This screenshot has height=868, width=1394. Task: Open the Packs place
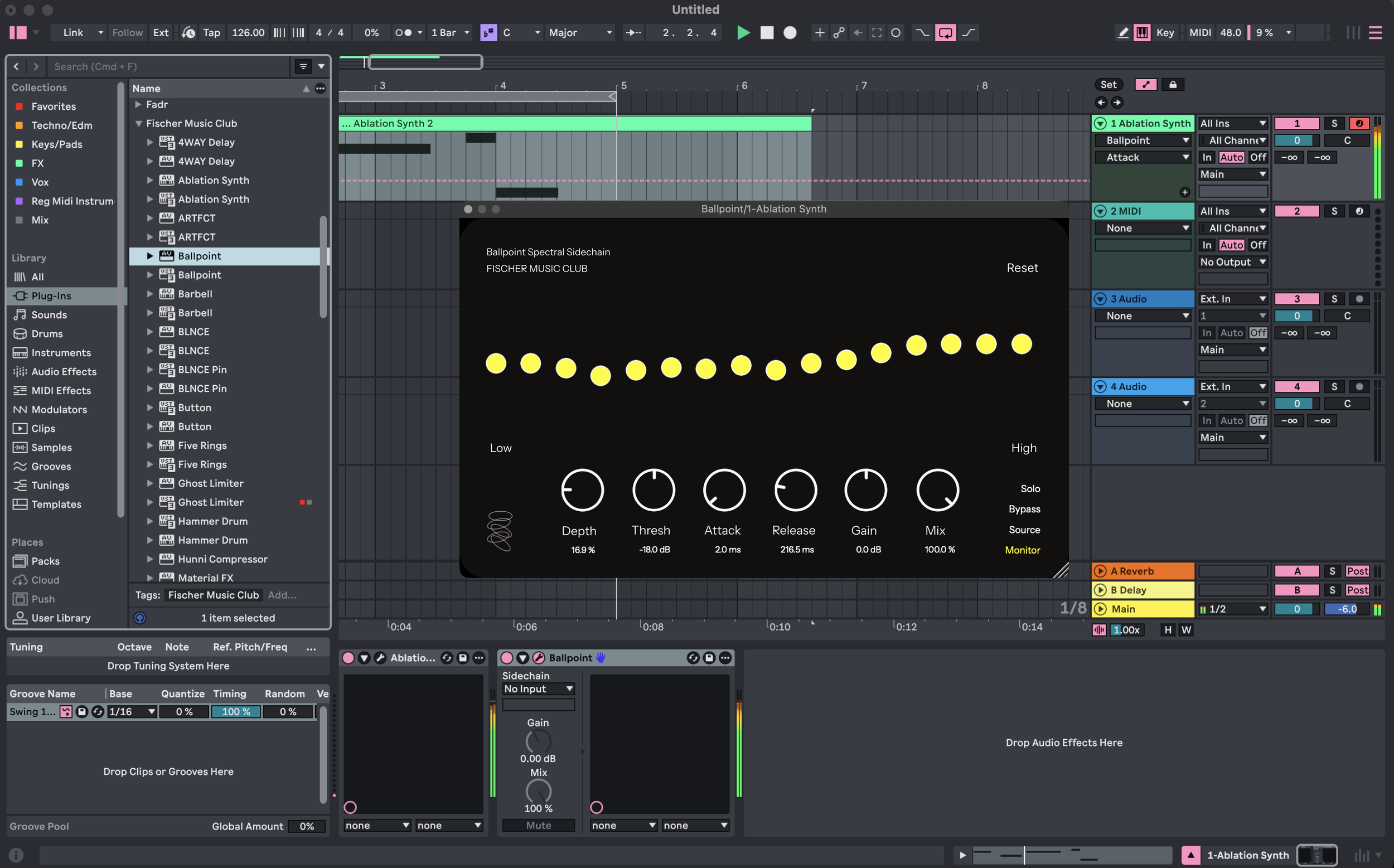coord(45,561)
